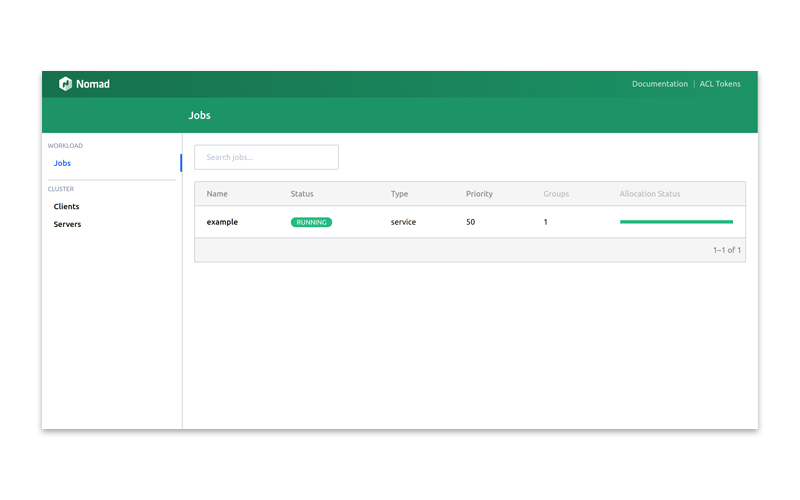Open Clients in the Cluster section
800x500 pixels.
tap(66, 206)
